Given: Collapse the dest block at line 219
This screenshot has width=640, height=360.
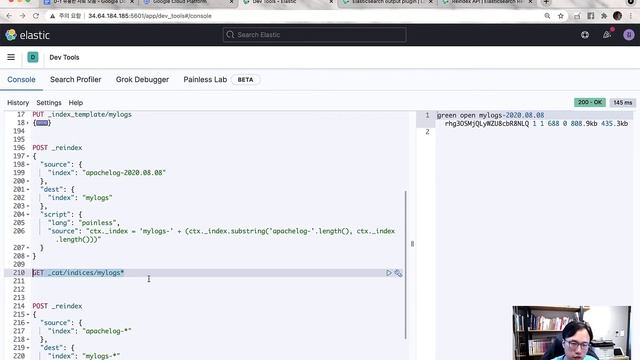Looking at the screenshot, I should click(28, 348).
